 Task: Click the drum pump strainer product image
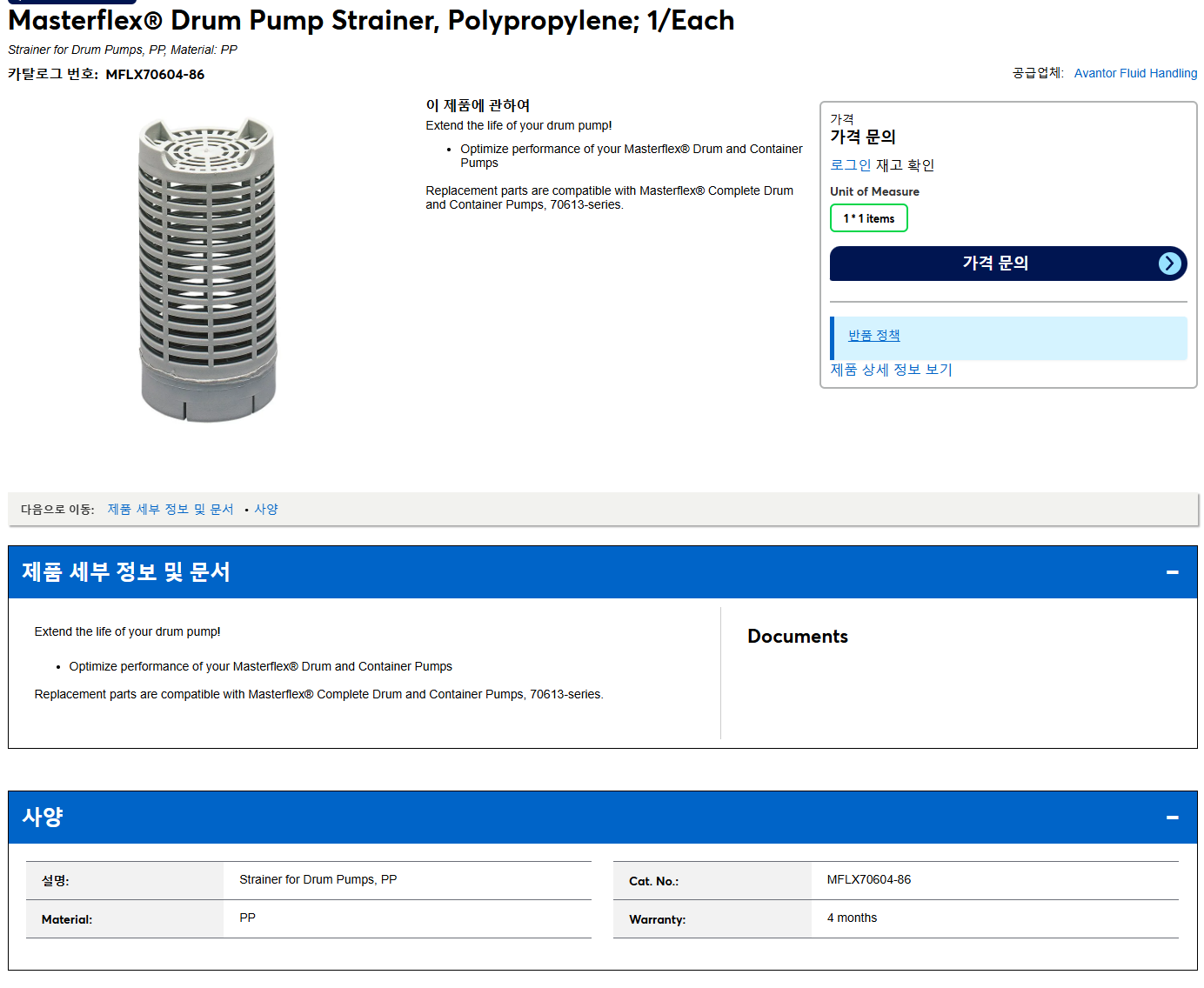(x=208, y=270)
